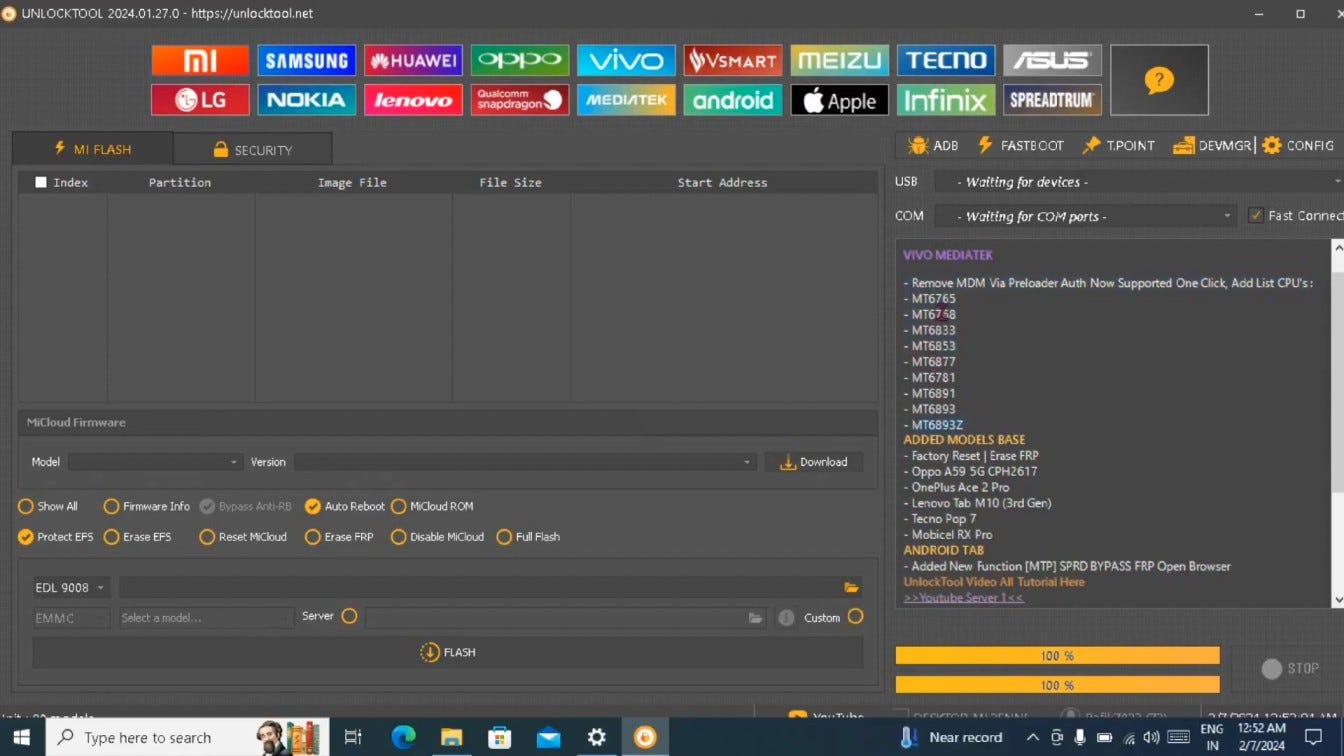Select the LG brand icon
Viewport: 1344px width, 756px height.
[x=200, y=100]
